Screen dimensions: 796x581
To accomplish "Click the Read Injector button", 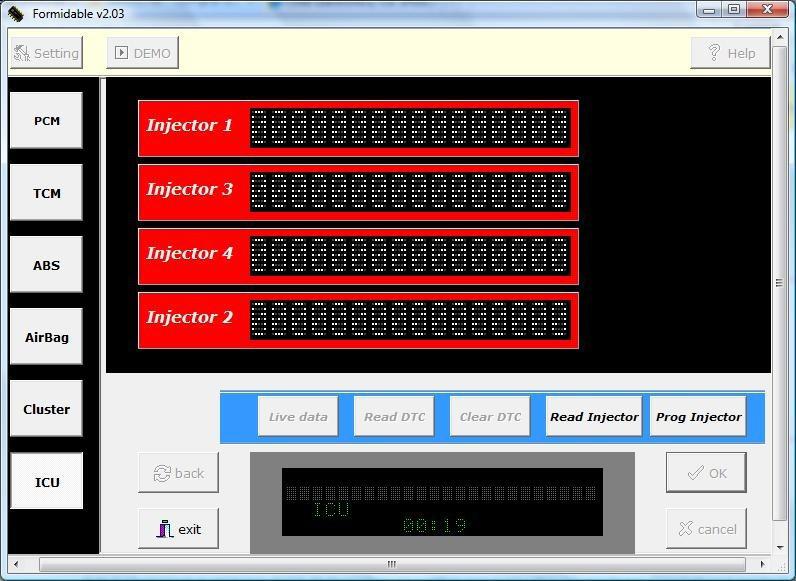I will tap(594, 417).
